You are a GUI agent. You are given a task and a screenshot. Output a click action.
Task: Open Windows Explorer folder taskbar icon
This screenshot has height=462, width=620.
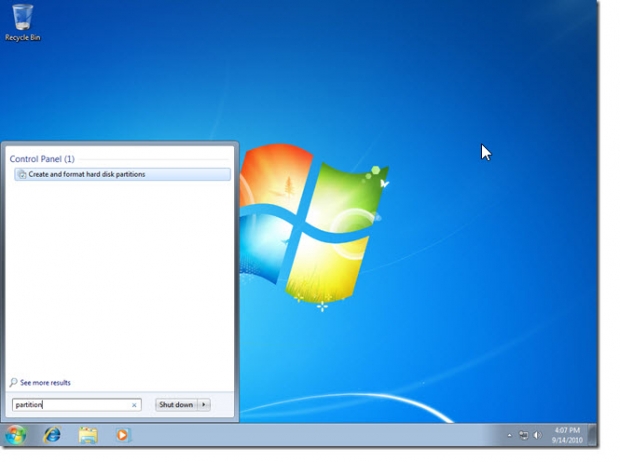pos(88,435)
